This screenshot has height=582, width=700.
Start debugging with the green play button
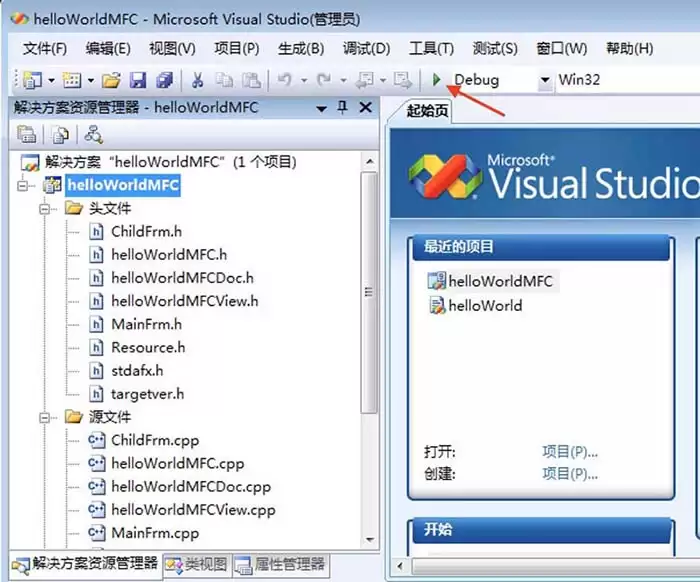click(437, 80)
